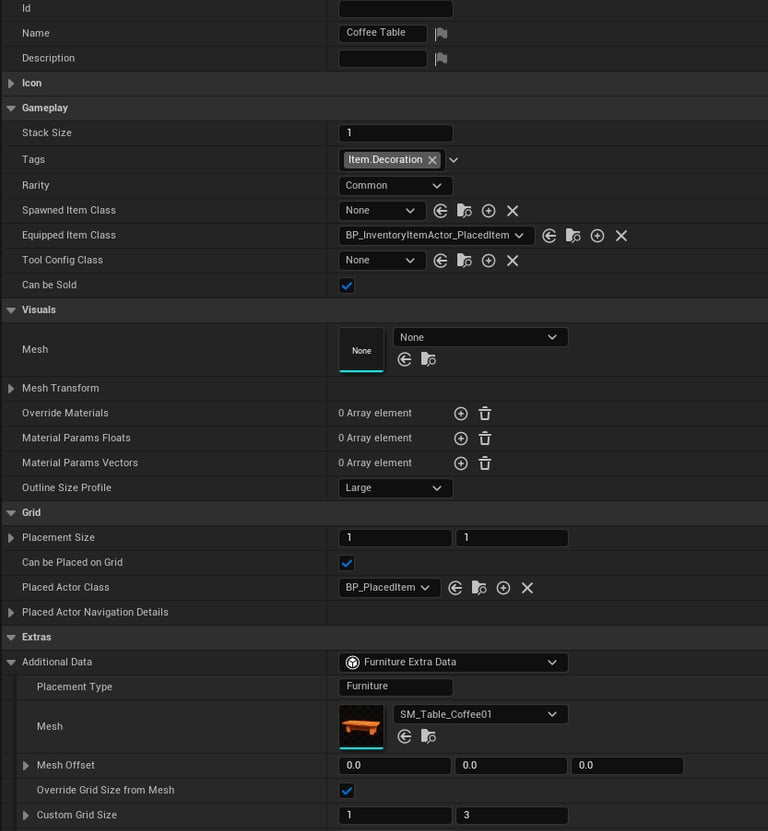Browse to Spawned Item Class in Content Browser
Screen dimensions: 768x831
[464, 211]
